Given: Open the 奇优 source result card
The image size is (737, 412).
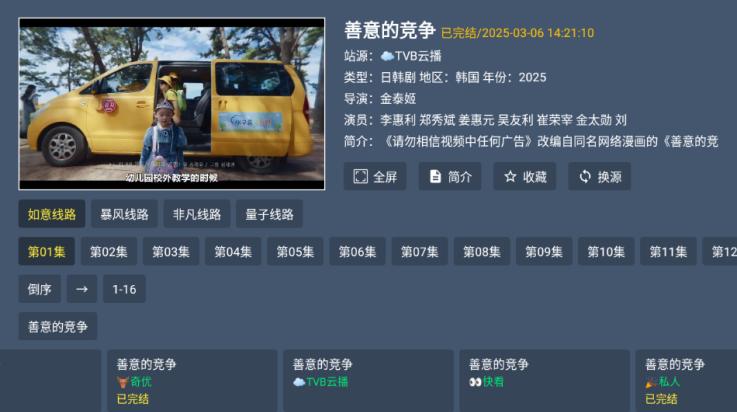Looking at the screenshot, I should click(x=191, y=381).
